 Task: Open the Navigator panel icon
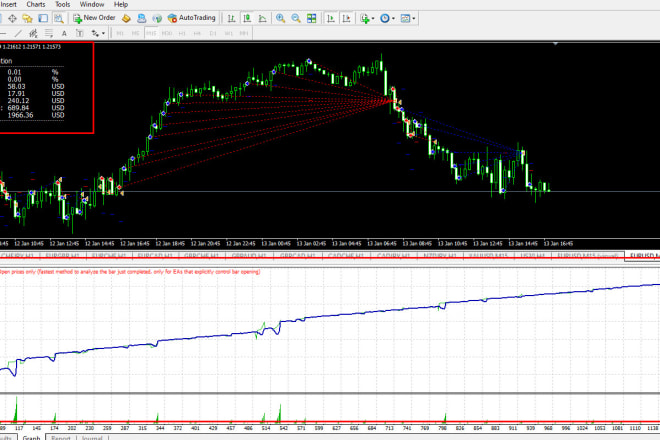(27, 19)
